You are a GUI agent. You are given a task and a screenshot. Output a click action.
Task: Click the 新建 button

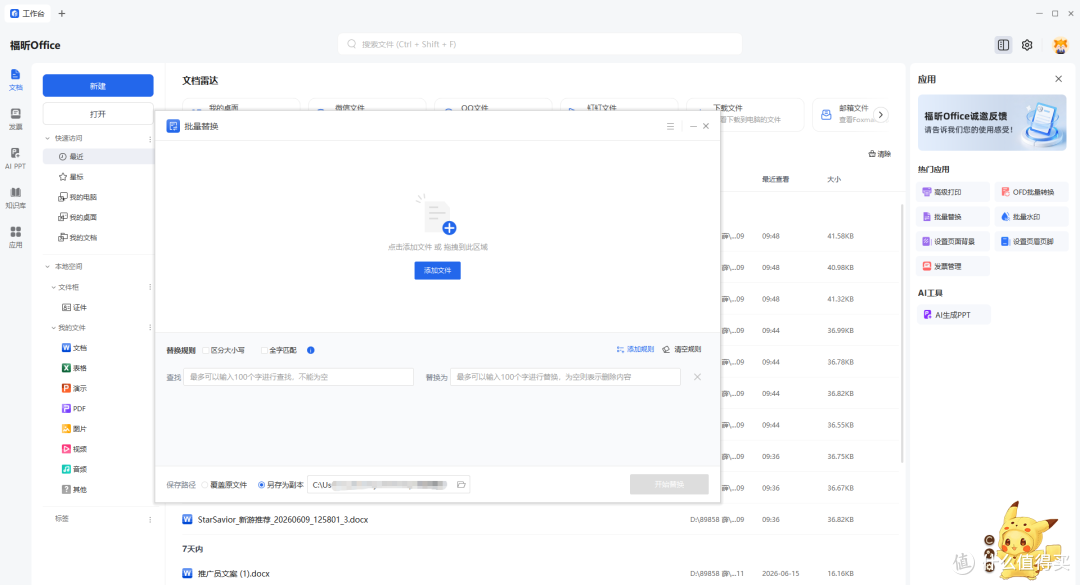click(x=98, y=86)
